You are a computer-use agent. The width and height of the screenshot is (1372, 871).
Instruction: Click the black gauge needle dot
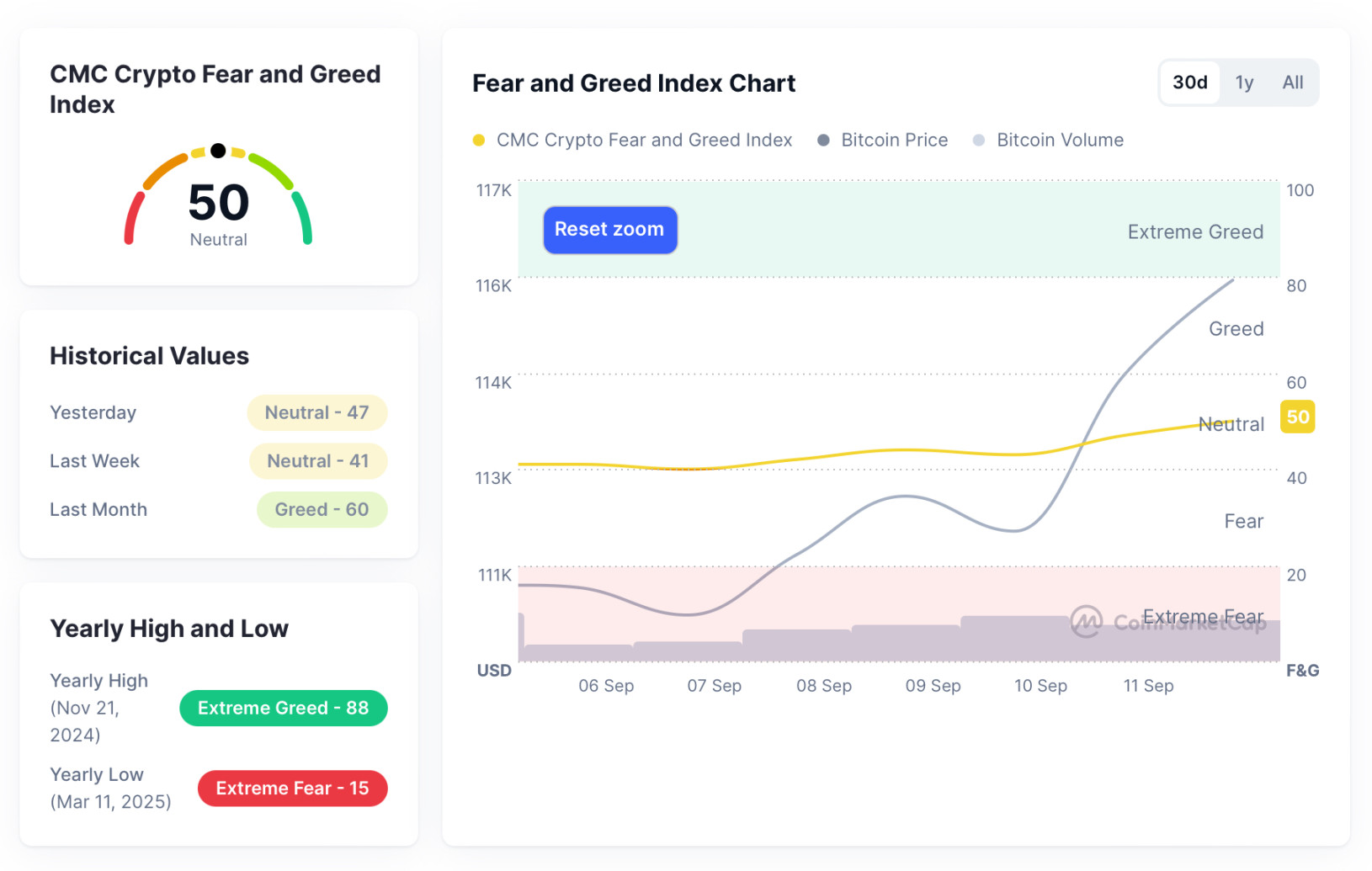coord(218,151)
